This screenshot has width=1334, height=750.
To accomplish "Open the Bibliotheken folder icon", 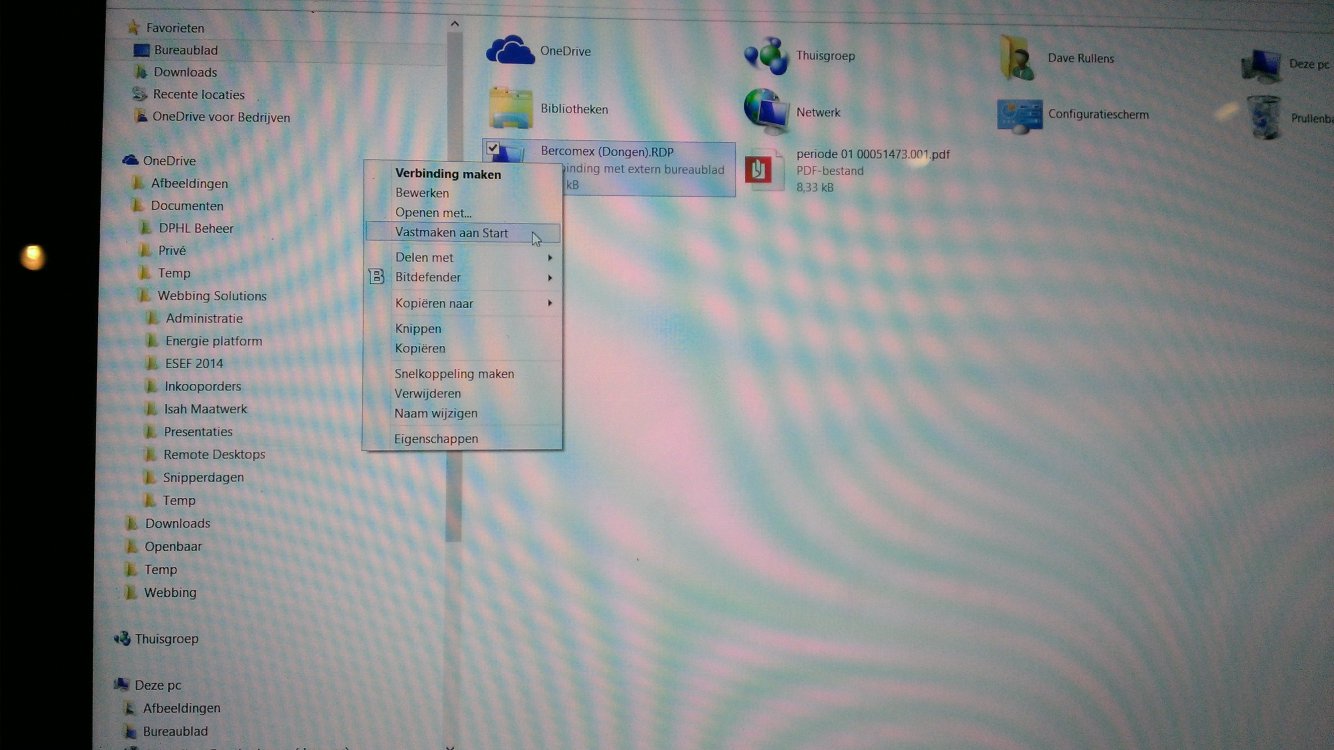I will (x=511, y=108).
